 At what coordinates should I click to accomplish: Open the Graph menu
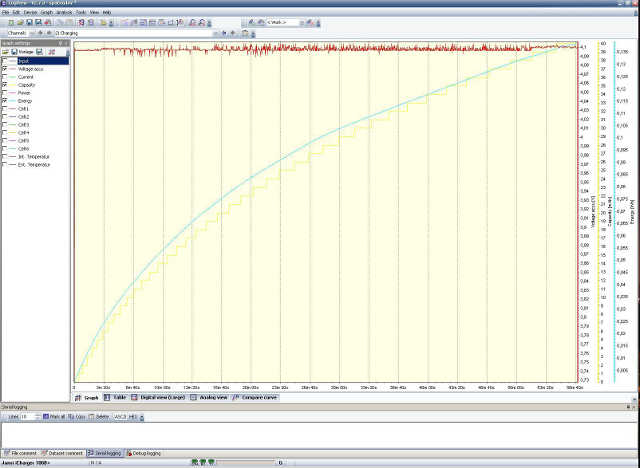pos(46,12)
